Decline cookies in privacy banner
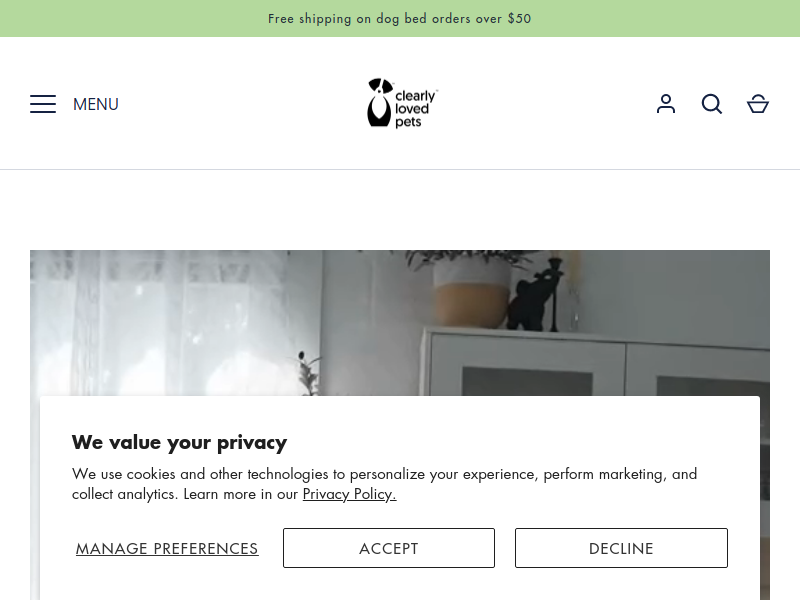This screenshot has width=800, height=600. click(x=621, y=548)
